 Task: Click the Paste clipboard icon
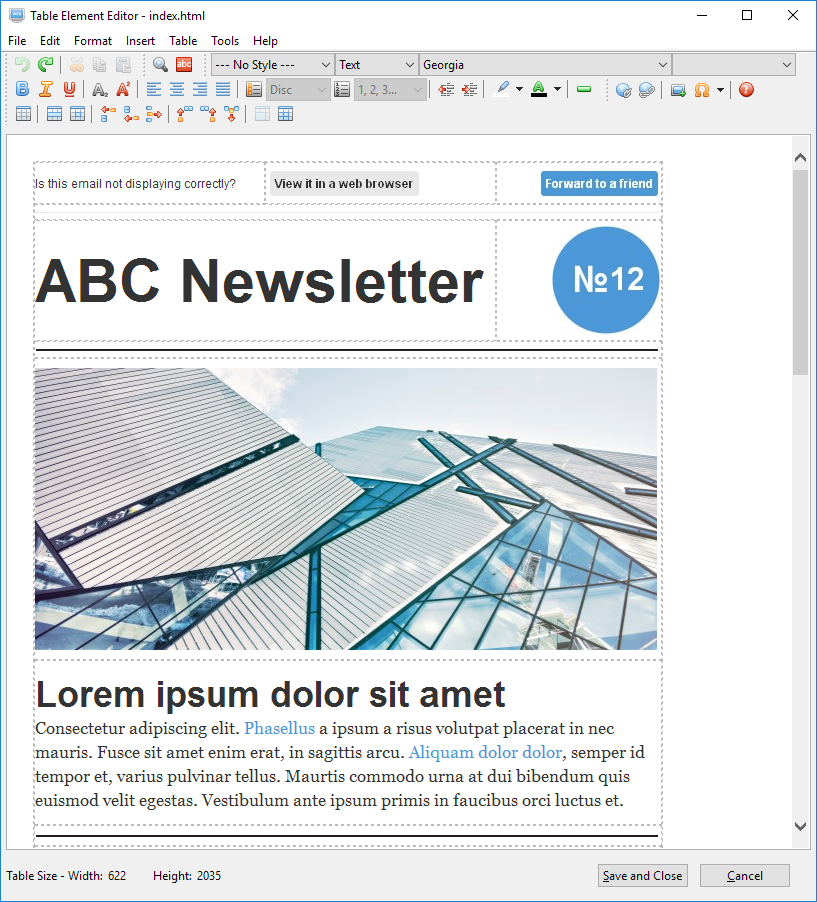[123, 64]
